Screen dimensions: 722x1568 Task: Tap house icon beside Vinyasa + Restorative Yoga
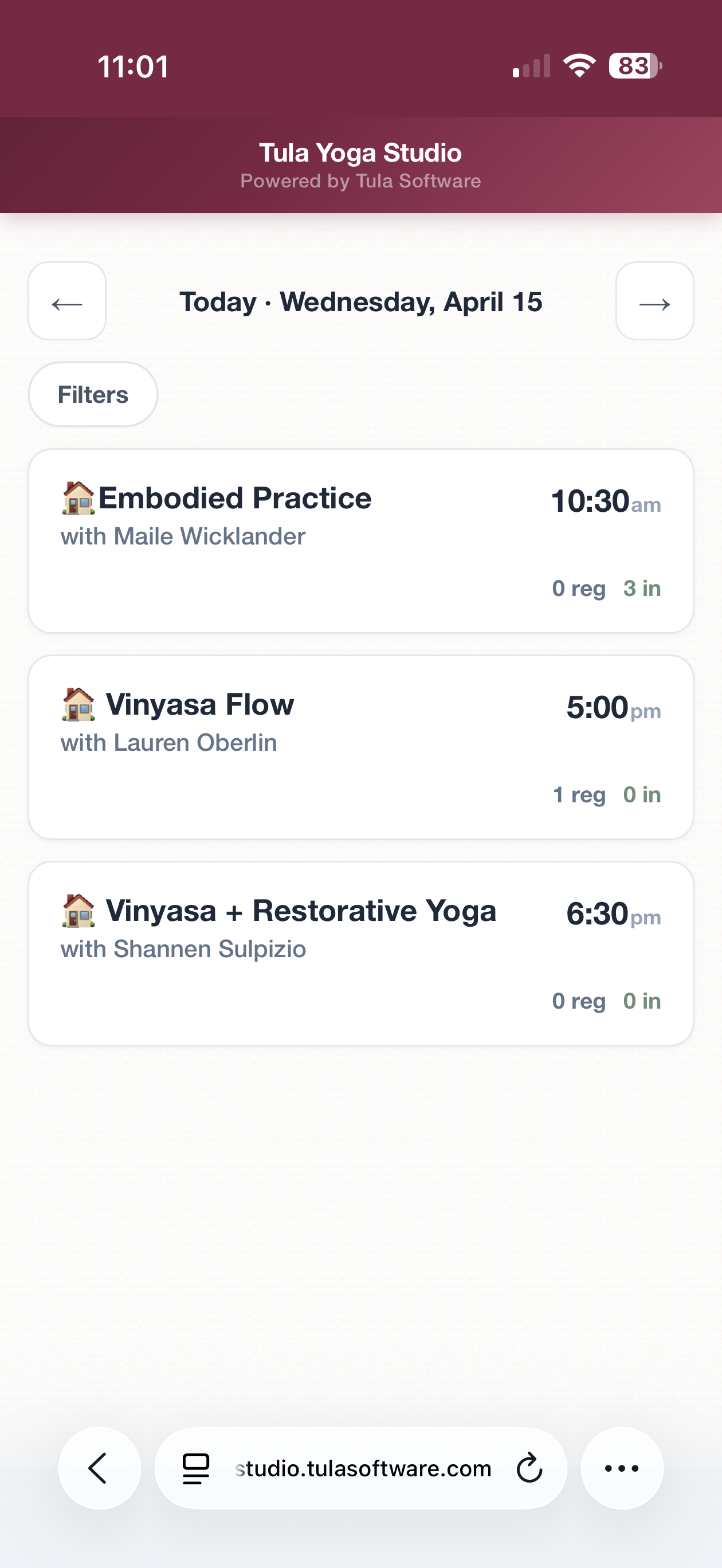point(79,911)
